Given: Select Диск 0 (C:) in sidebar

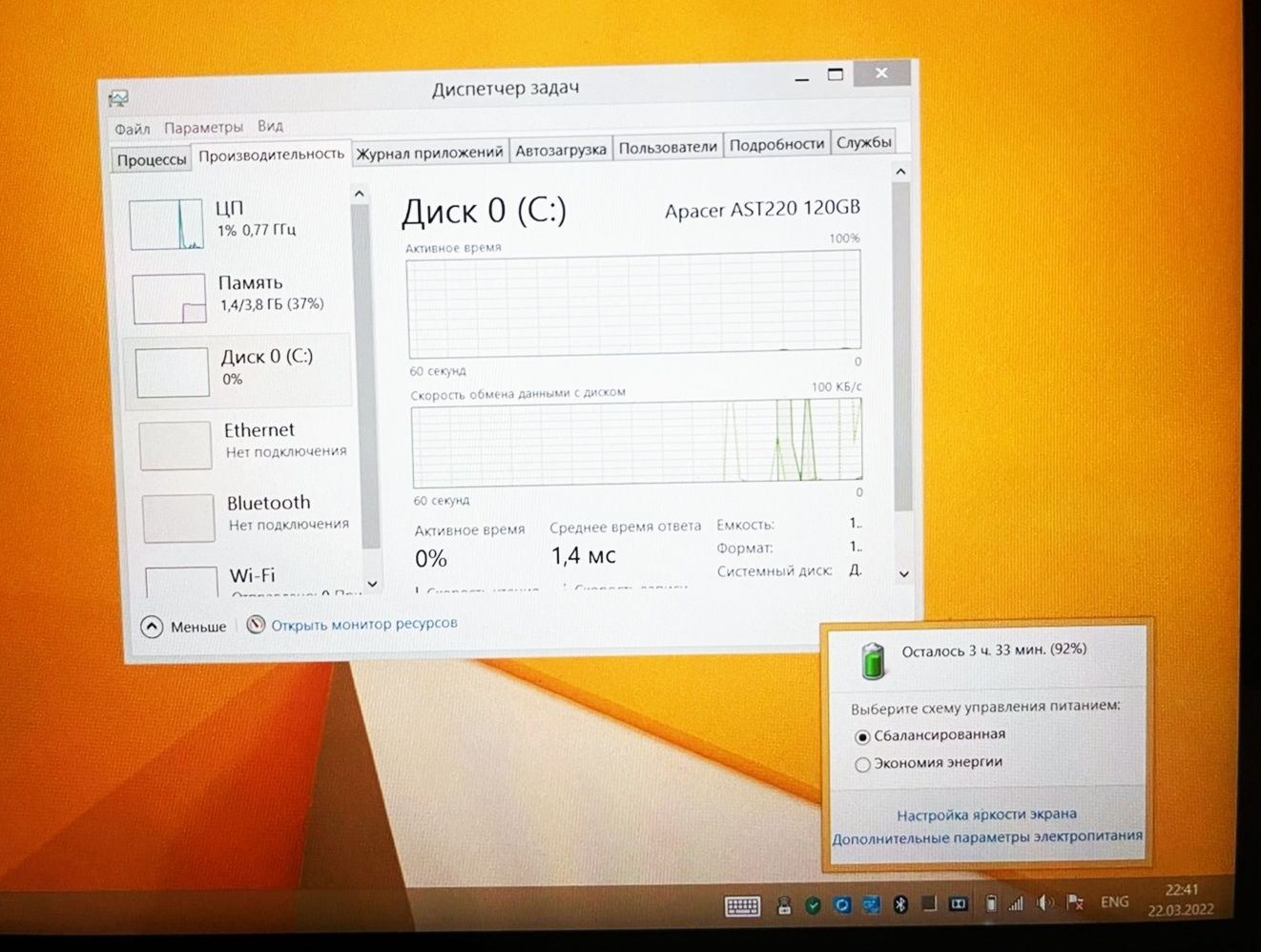Looking at the screenshot, I should click(238, 371).
